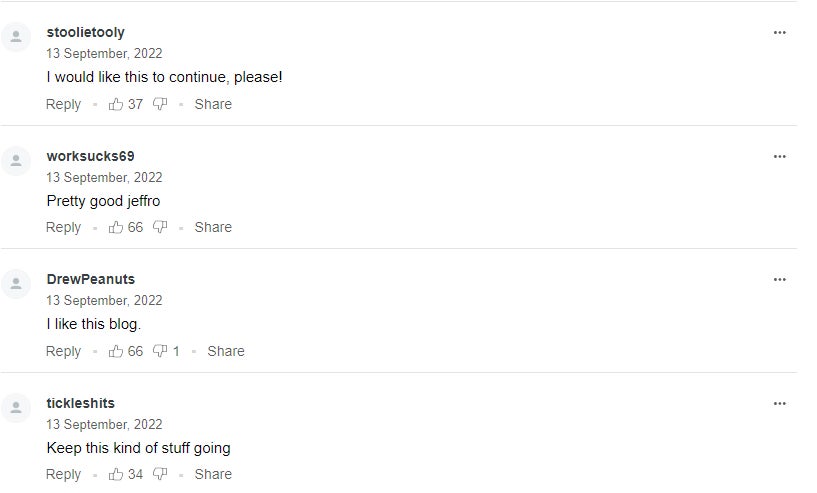This screenshot has height=493, width=817.
Task: Share the tickleshits comment
Action: pos(213,474)
